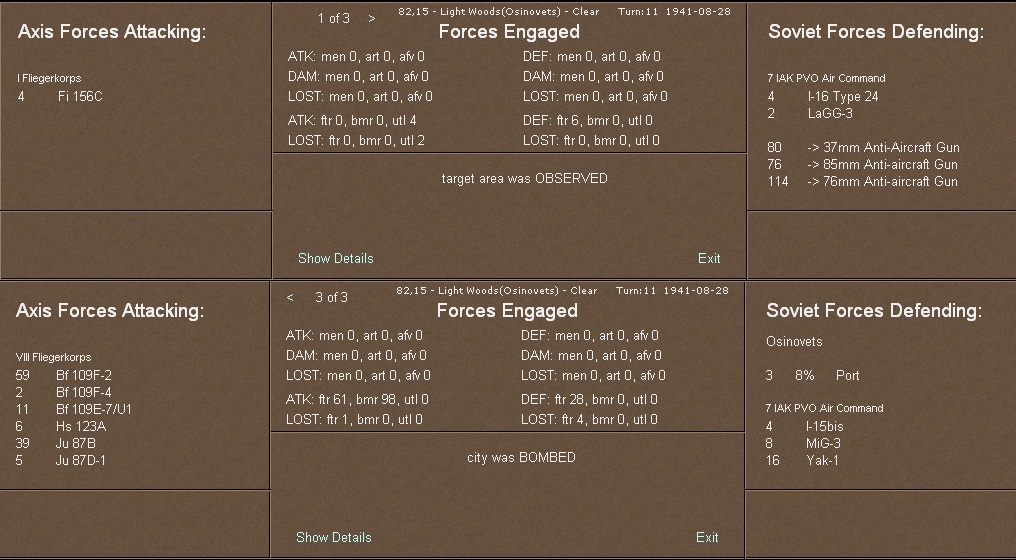Viewport: 1016px width, 560px height.
Task: Click the LaGG-3 fighter entry
Action: (x=829, y=114)
